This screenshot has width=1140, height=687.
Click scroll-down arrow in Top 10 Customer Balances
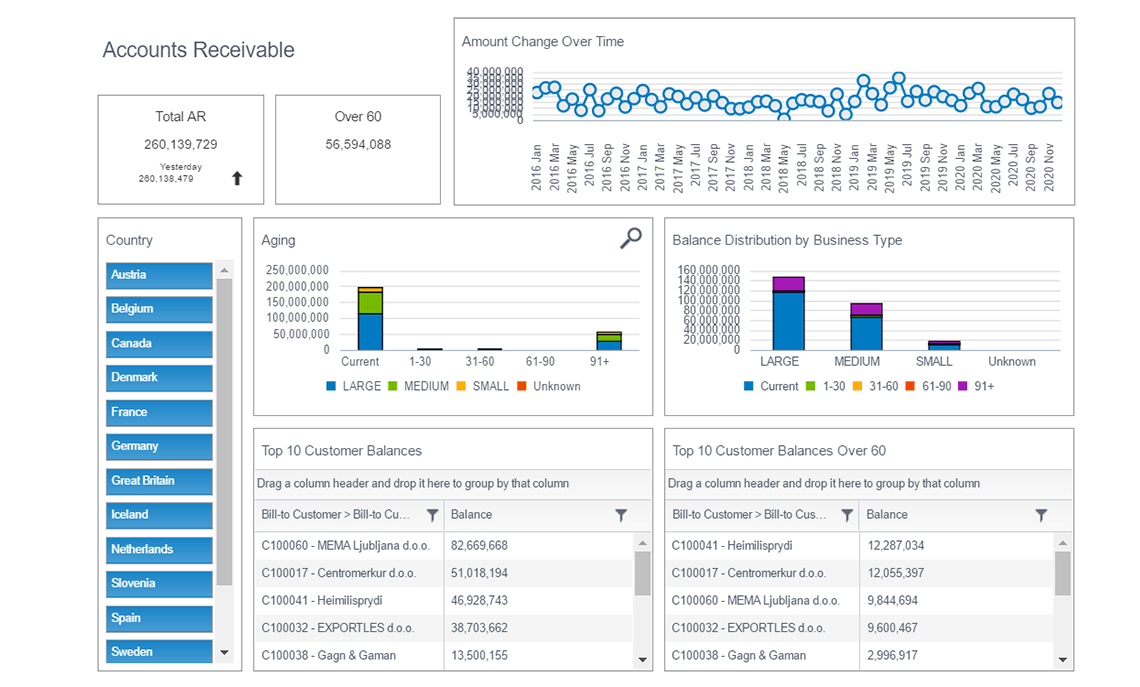(x=643, y=660)
